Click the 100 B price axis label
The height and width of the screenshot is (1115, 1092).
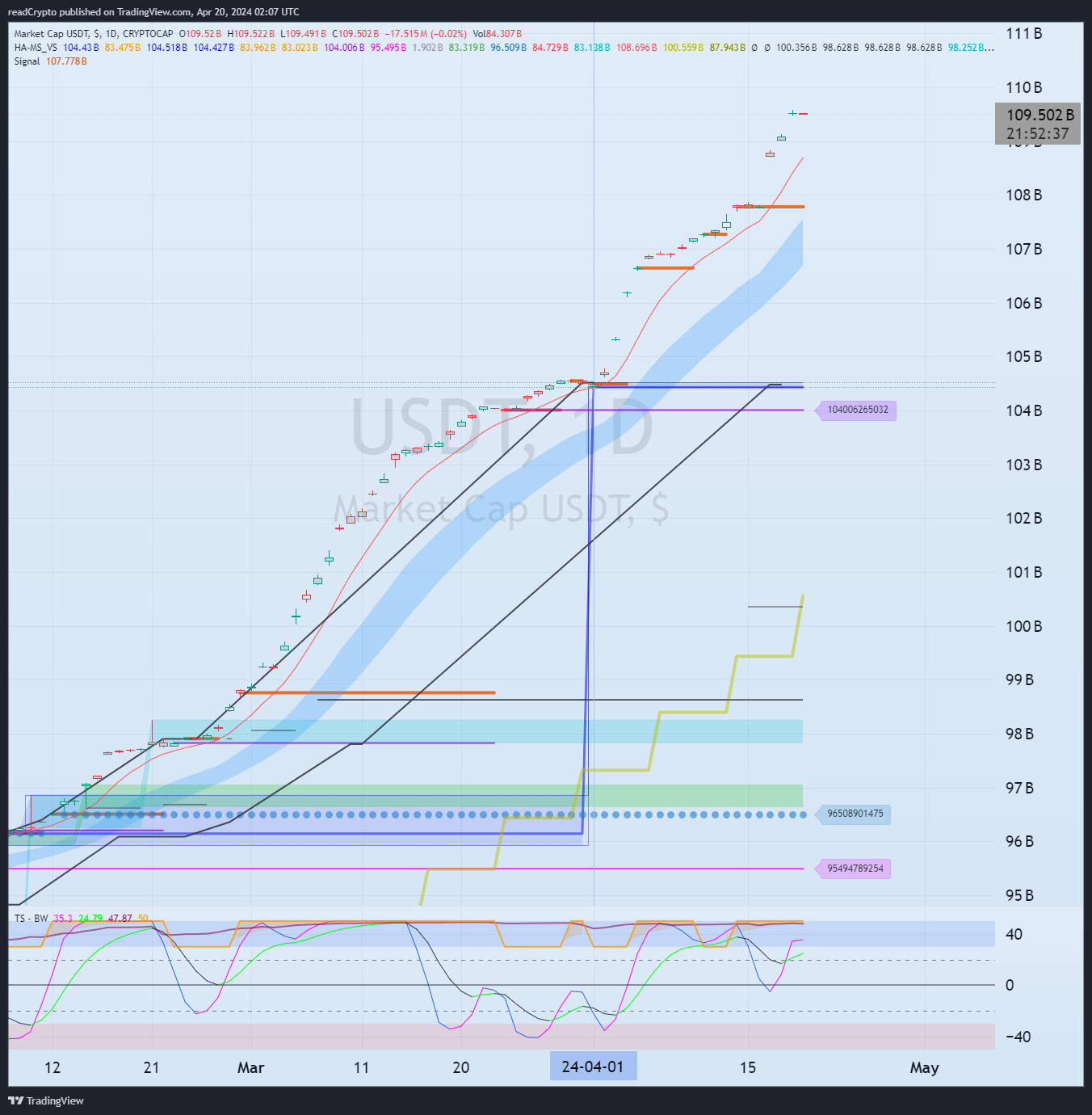pos(1024,626)
